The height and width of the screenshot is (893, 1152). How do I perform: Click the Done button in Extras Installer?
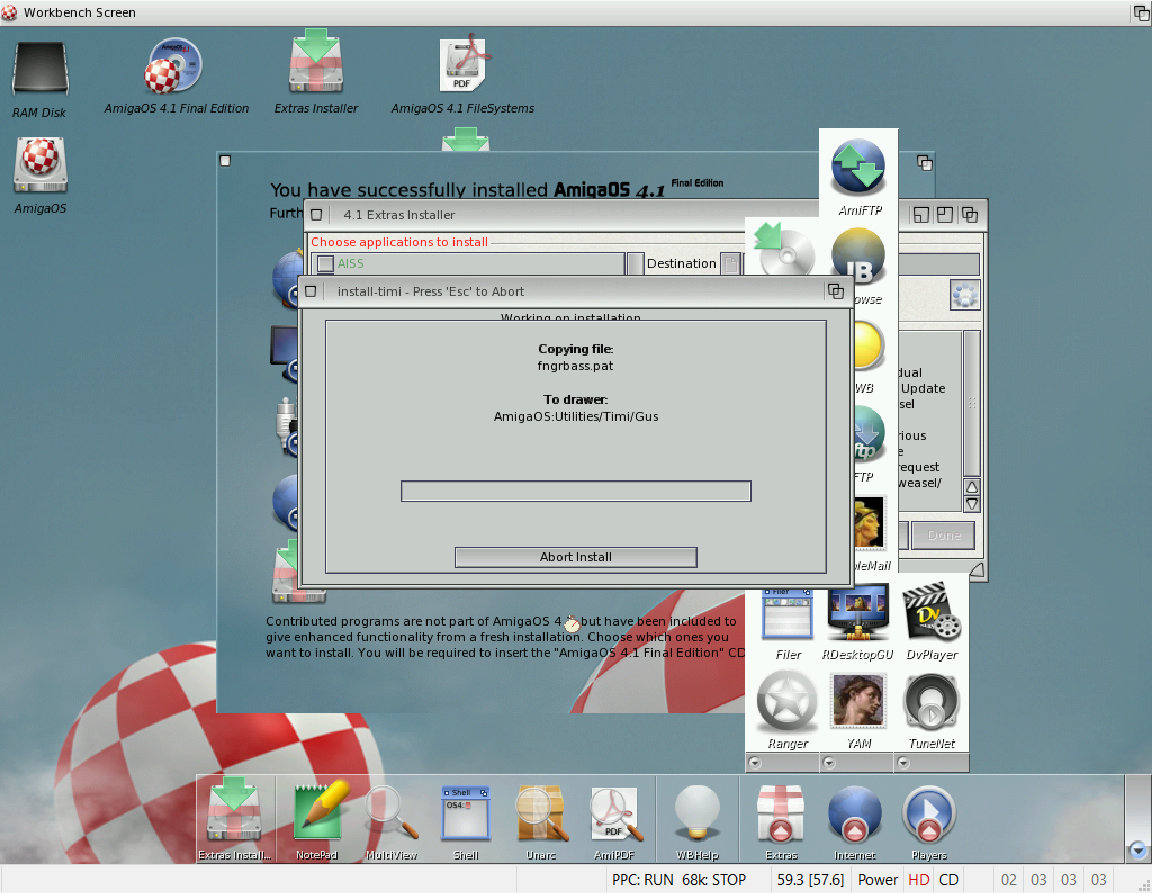point(943,535)
